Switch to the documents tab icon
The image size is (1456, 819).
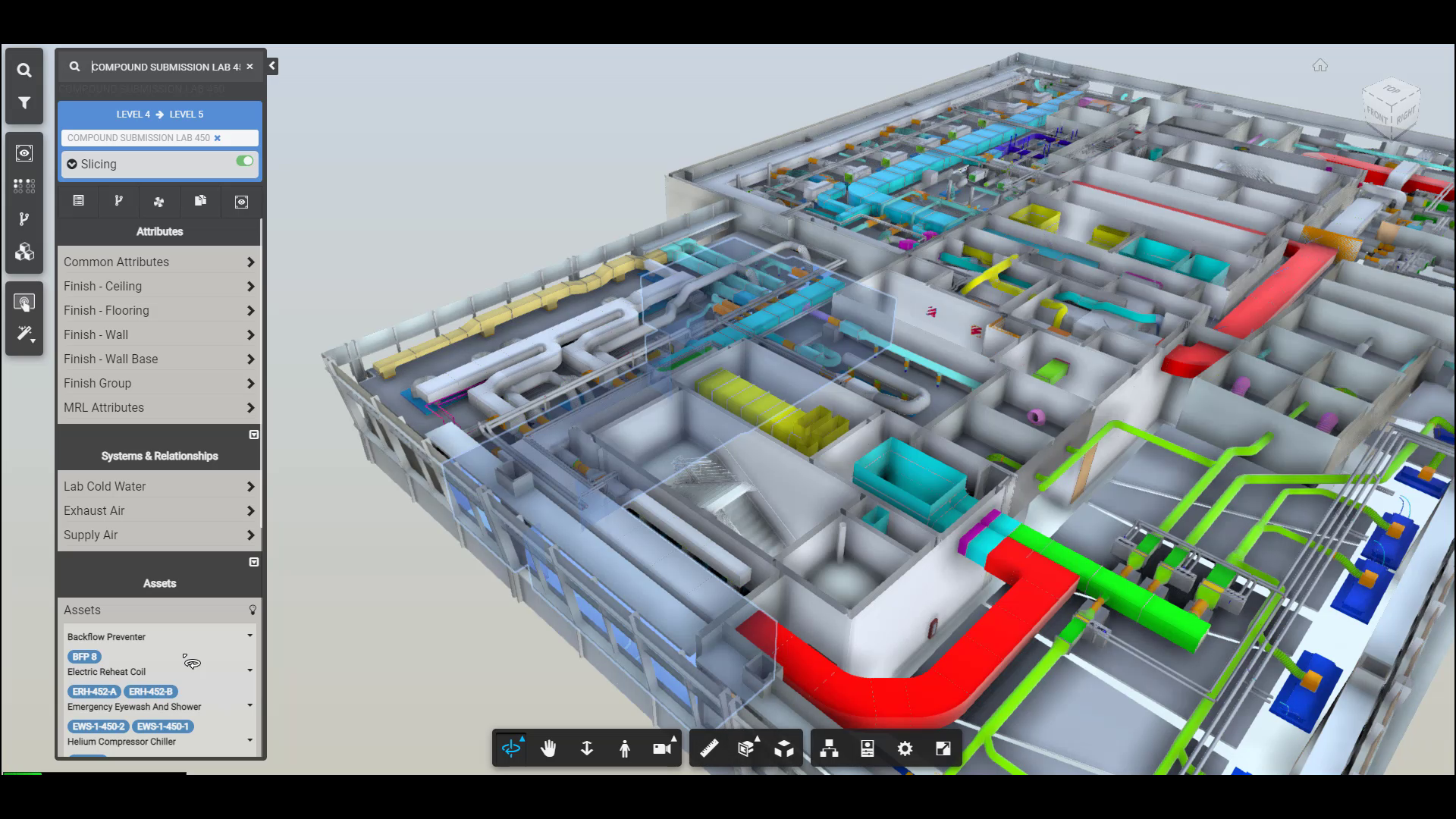200,201
